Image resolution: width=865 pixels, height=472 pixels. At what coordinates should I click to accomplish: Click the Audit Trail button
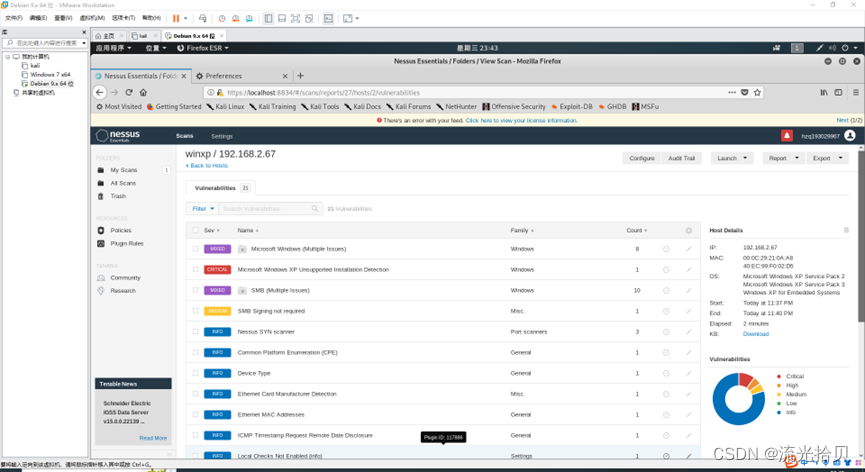(x=681, y=158)
